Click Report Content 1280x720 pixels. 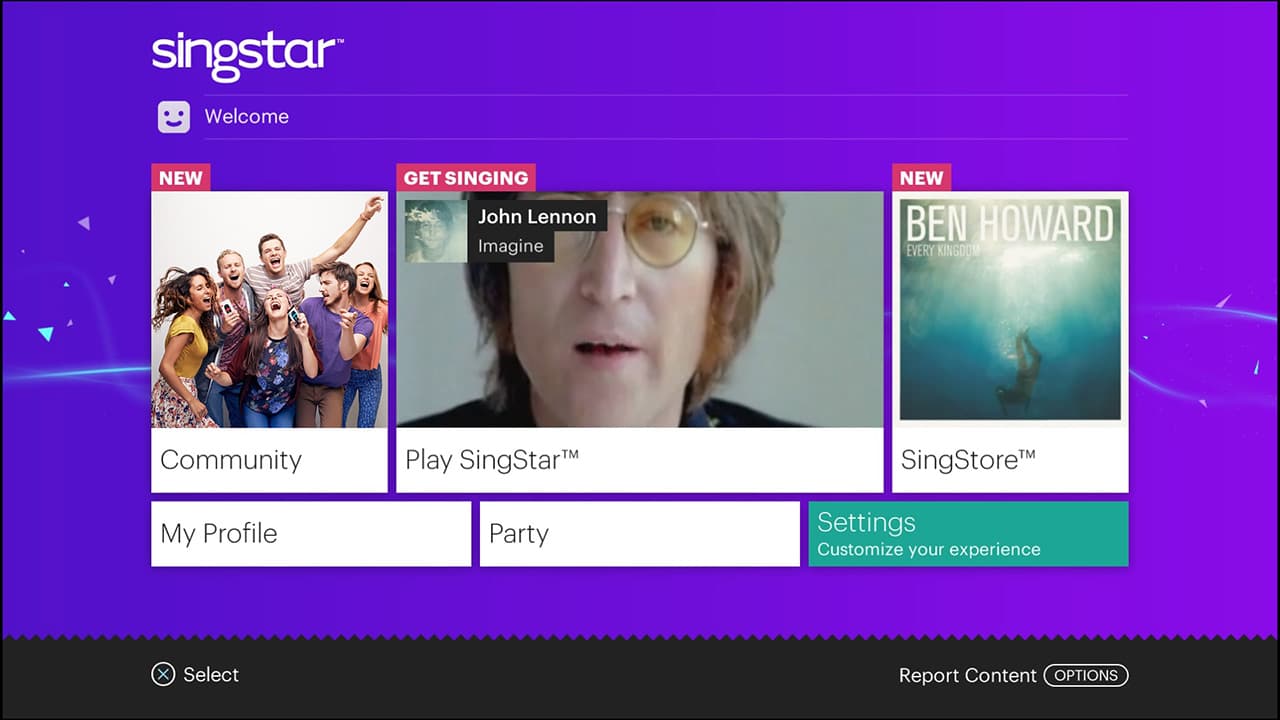point(969,675)
